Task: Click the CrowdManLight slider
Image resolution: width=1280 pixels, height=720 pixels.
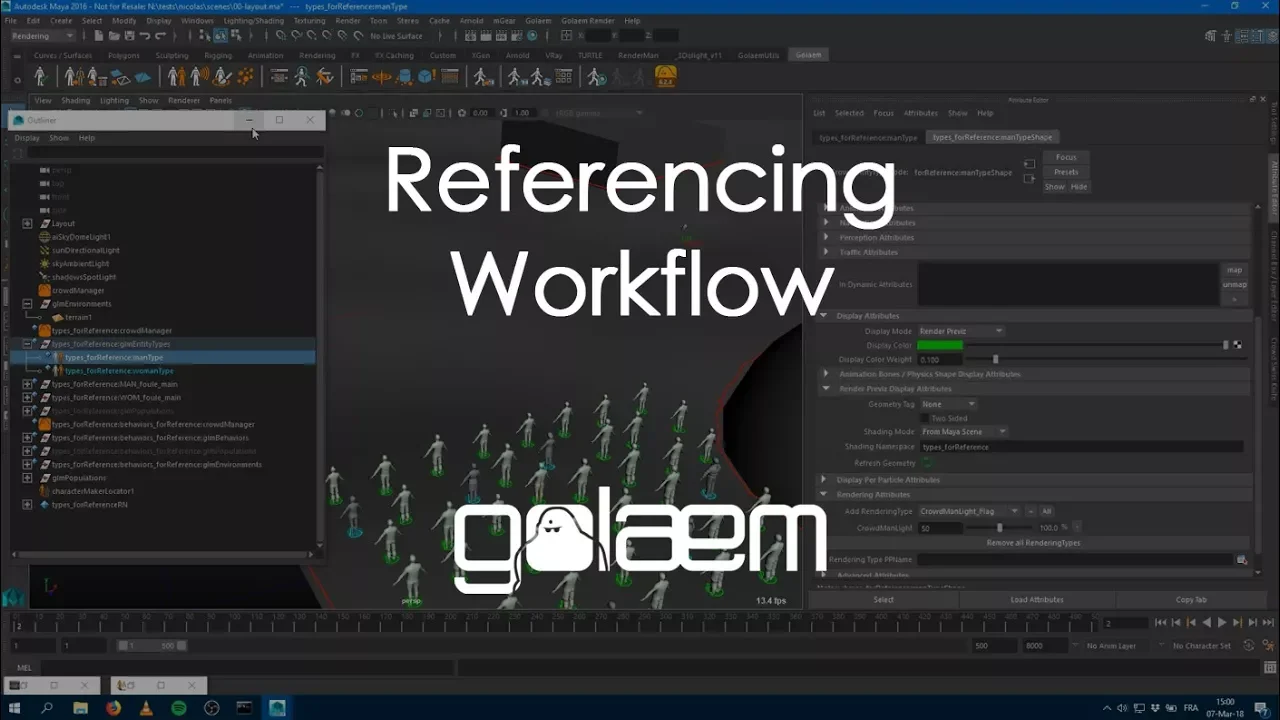Action: [1000, 527]
